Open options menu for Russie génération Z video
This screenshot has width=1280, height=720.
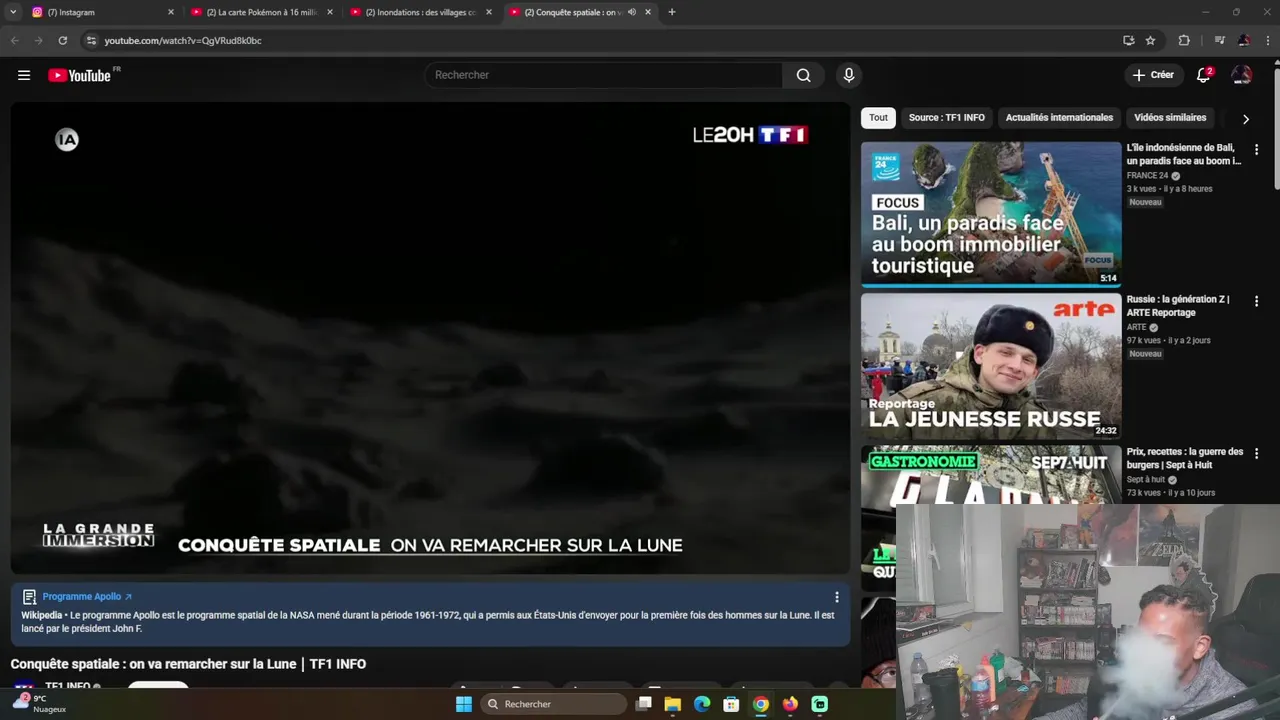[1257, 301]
